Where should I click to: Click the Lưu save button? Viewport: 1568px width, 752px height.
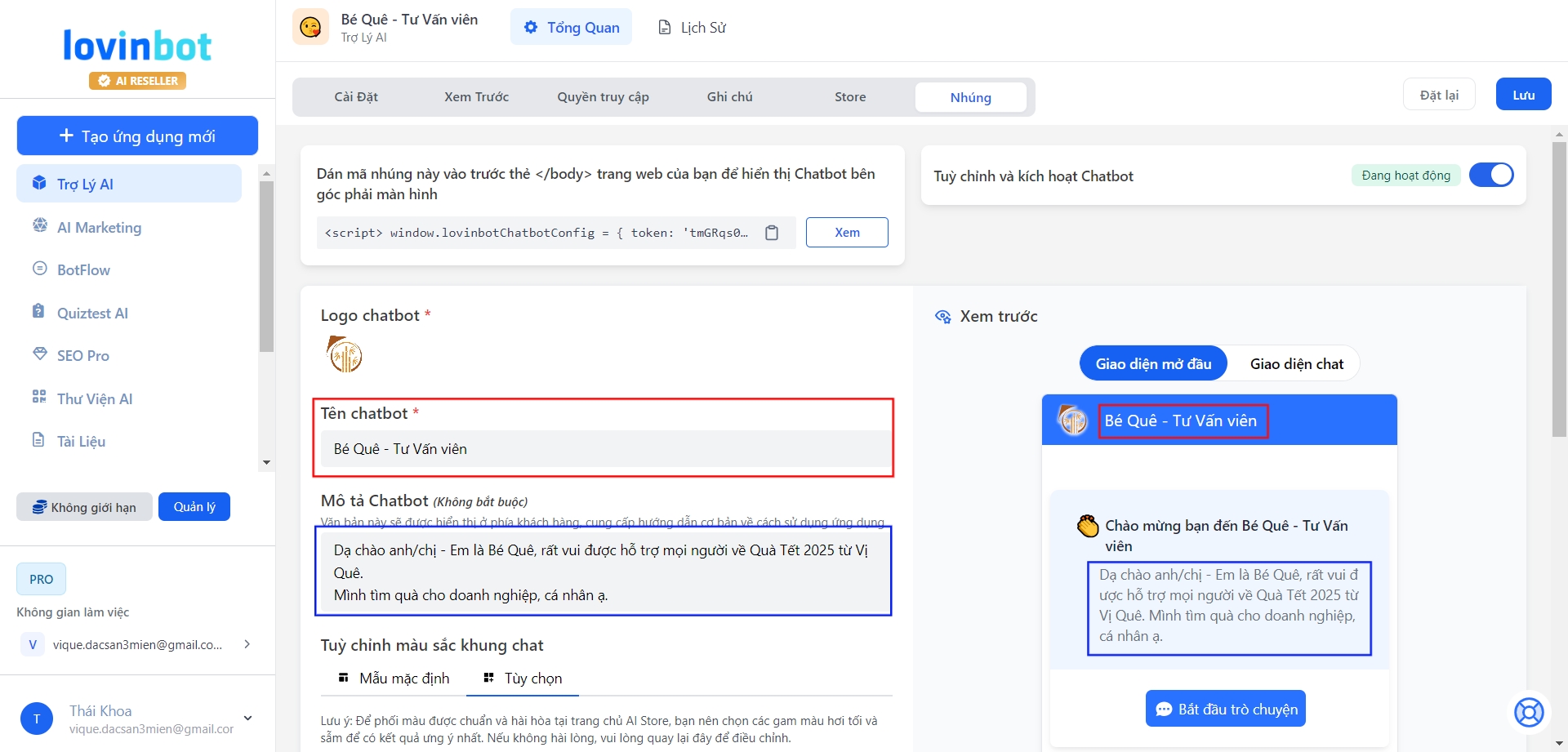[x=1523, y=95]
